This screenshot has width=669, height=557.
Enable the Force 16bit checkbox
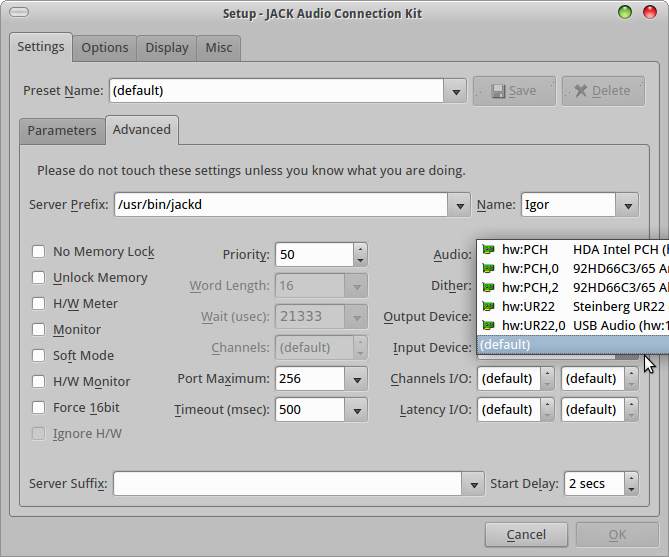click(x=38, y=407)
